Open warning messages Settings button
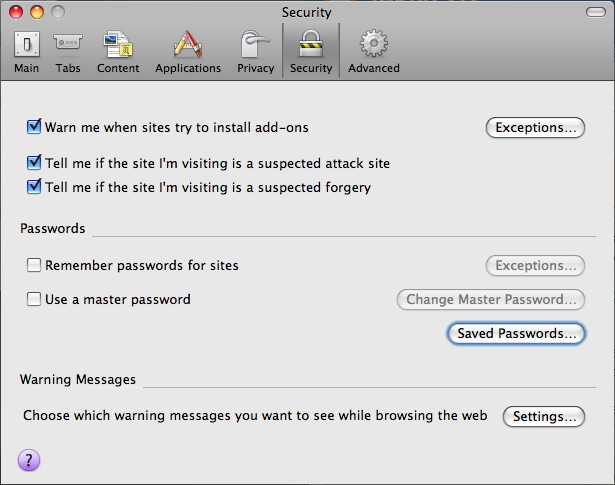This screenshot has width=615, height=485. pyautogui.click(x=544, y=416)
